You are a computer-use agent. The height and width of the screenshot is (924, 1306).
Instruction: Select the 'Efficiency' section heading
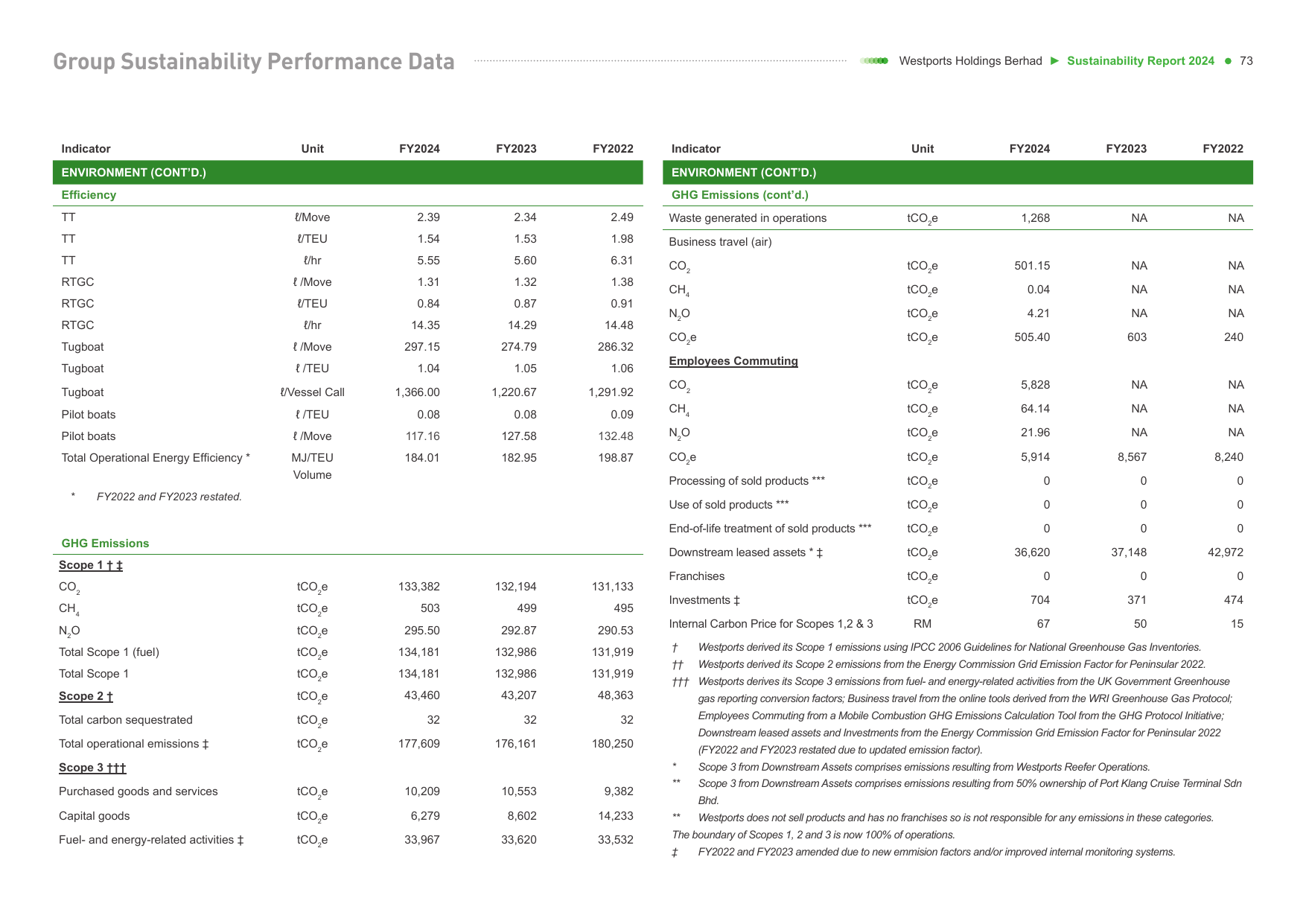[89, 195]
